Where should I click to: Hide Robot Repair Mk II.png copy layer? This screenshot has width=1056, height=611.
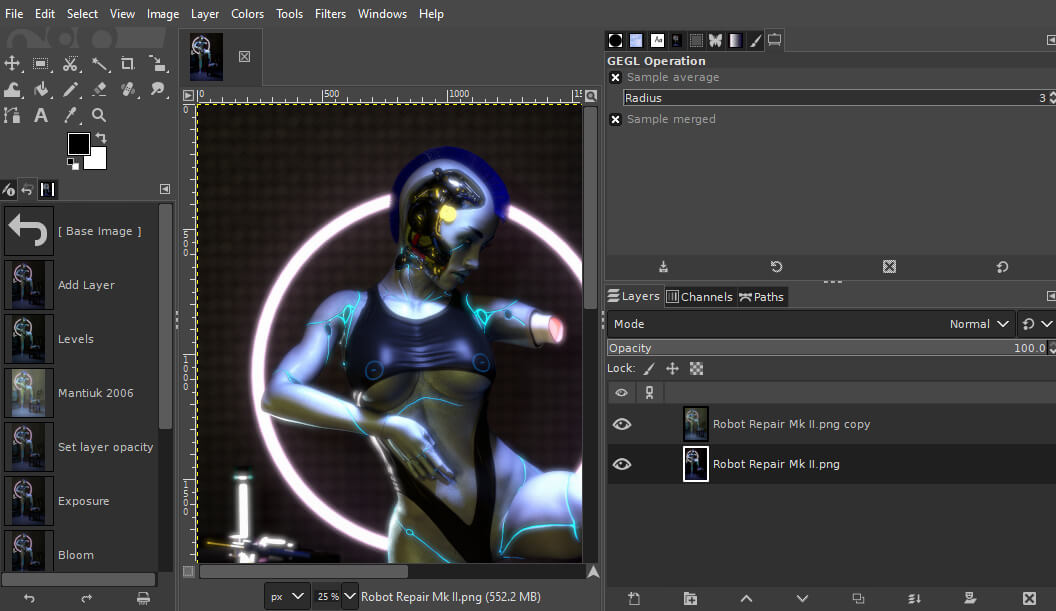click(x=622, y=424)
